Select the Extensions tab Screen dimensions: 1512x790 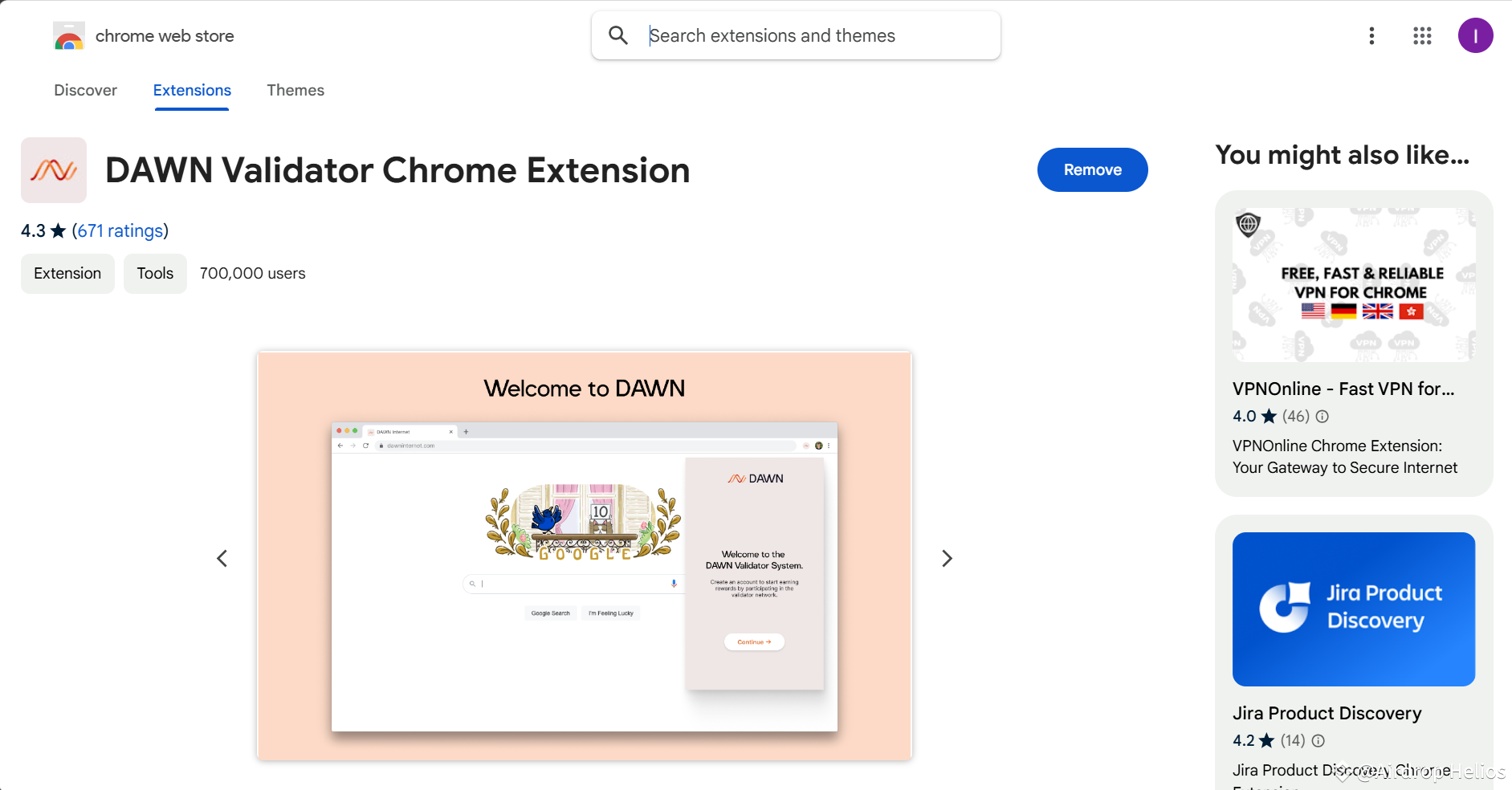click(x=191, y=90)
